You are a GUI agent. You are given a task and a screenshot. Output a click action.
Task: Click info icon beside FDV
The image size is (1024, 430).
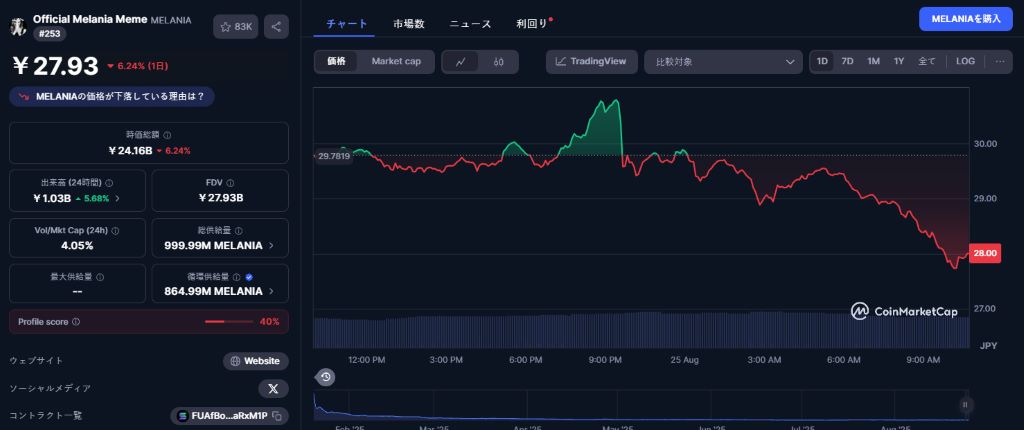pyautogui.click(x=231, y=184)
